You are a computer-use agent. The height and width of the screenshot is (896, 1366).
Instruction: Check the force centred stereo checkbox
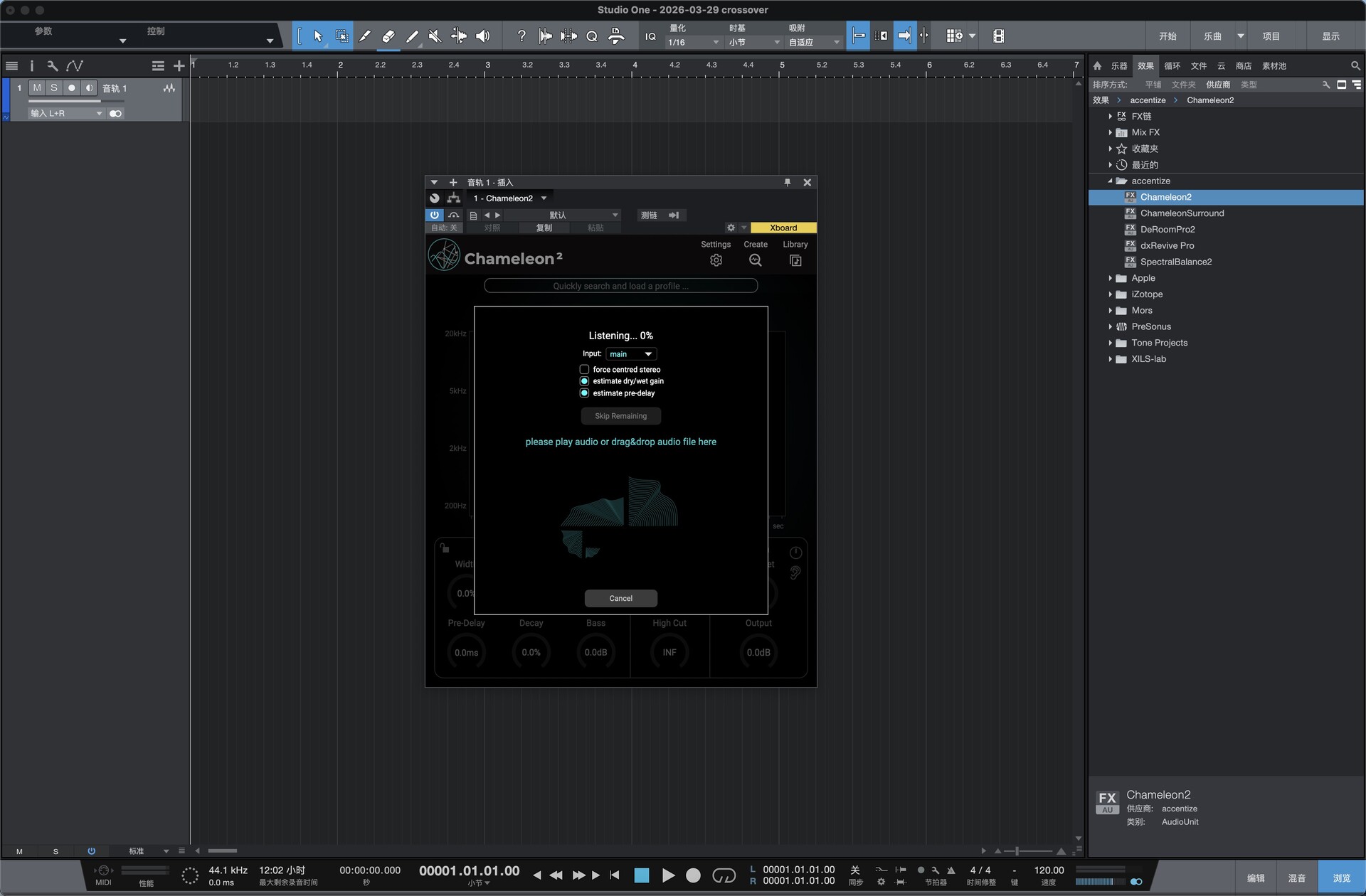tap(584, 369)
